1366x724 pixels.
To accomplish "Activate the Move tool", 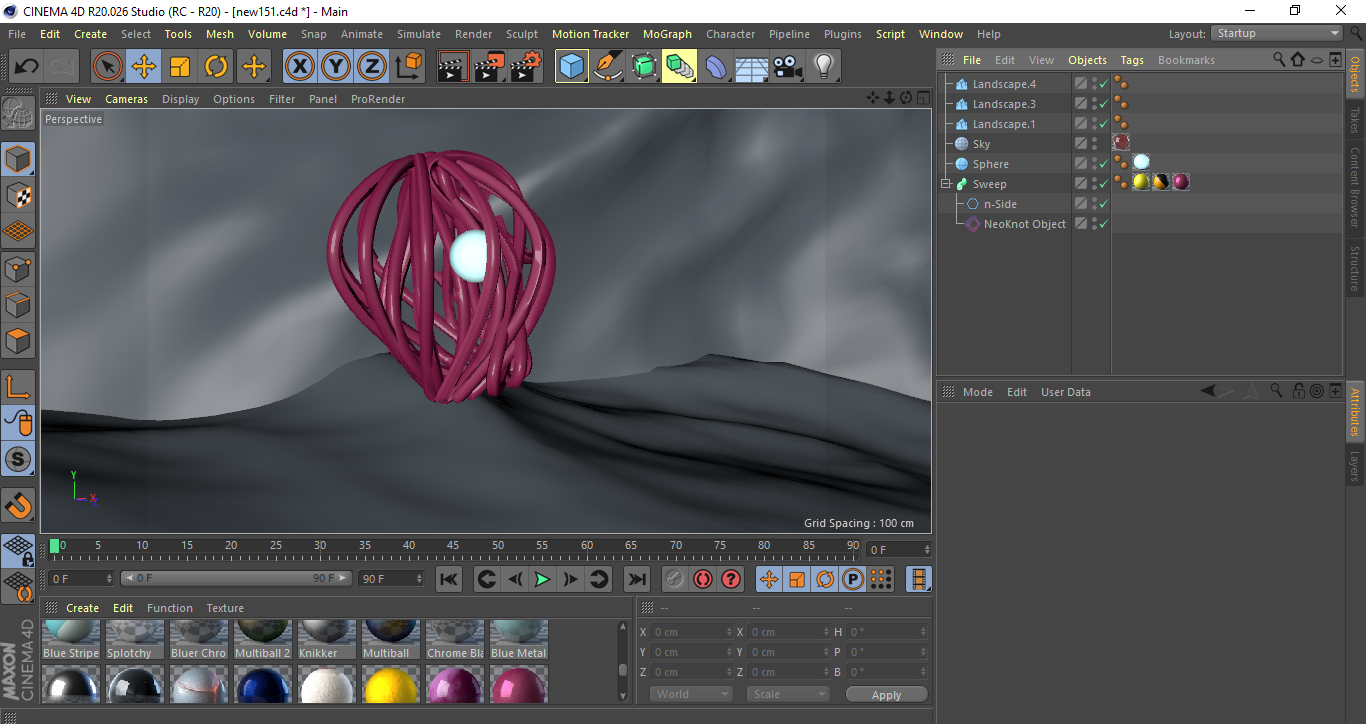I will coord(144,67).
